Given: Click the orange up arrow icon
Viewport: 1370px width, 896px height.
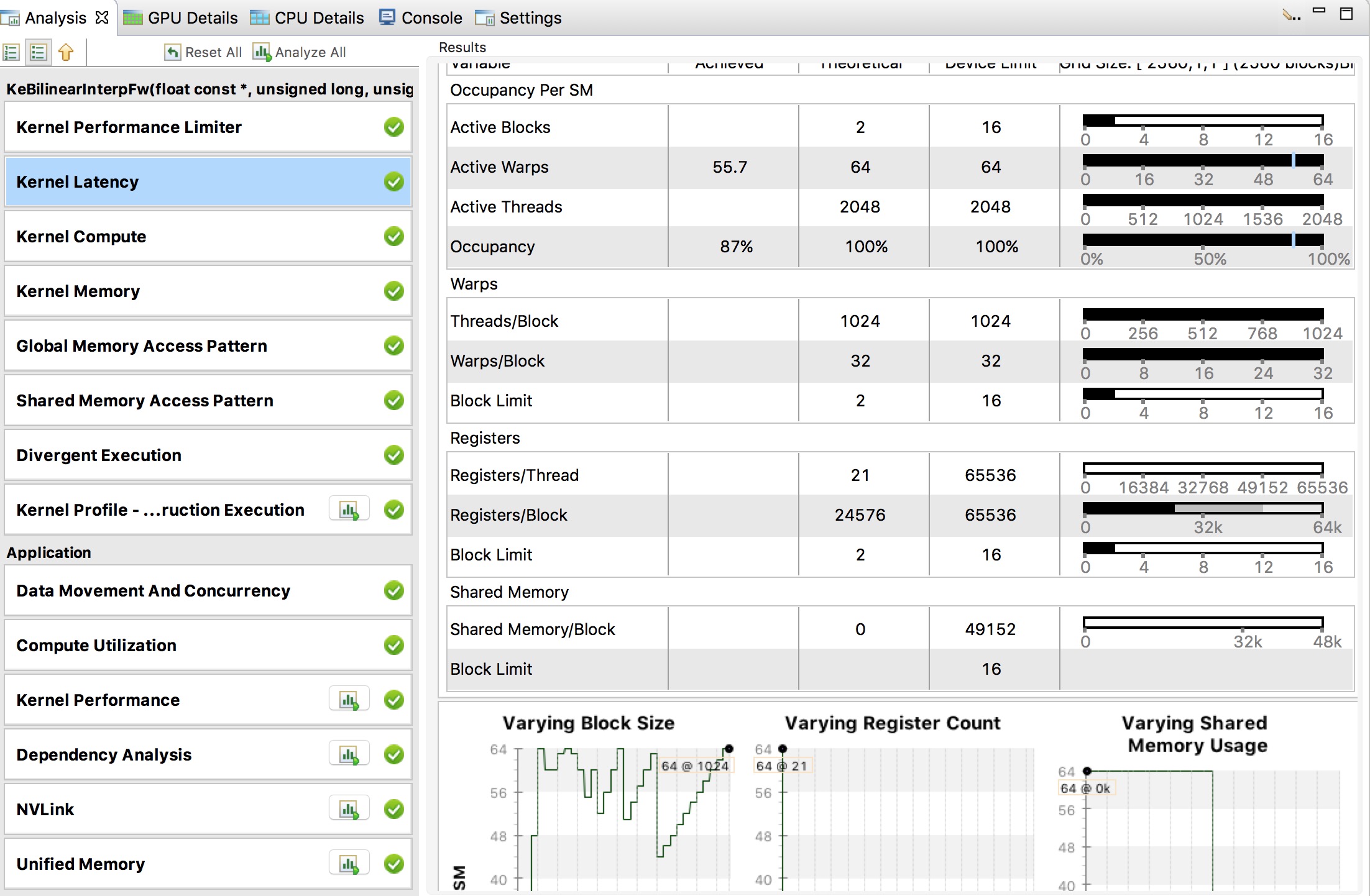Looking at the screenshot, I should (66, 52).
